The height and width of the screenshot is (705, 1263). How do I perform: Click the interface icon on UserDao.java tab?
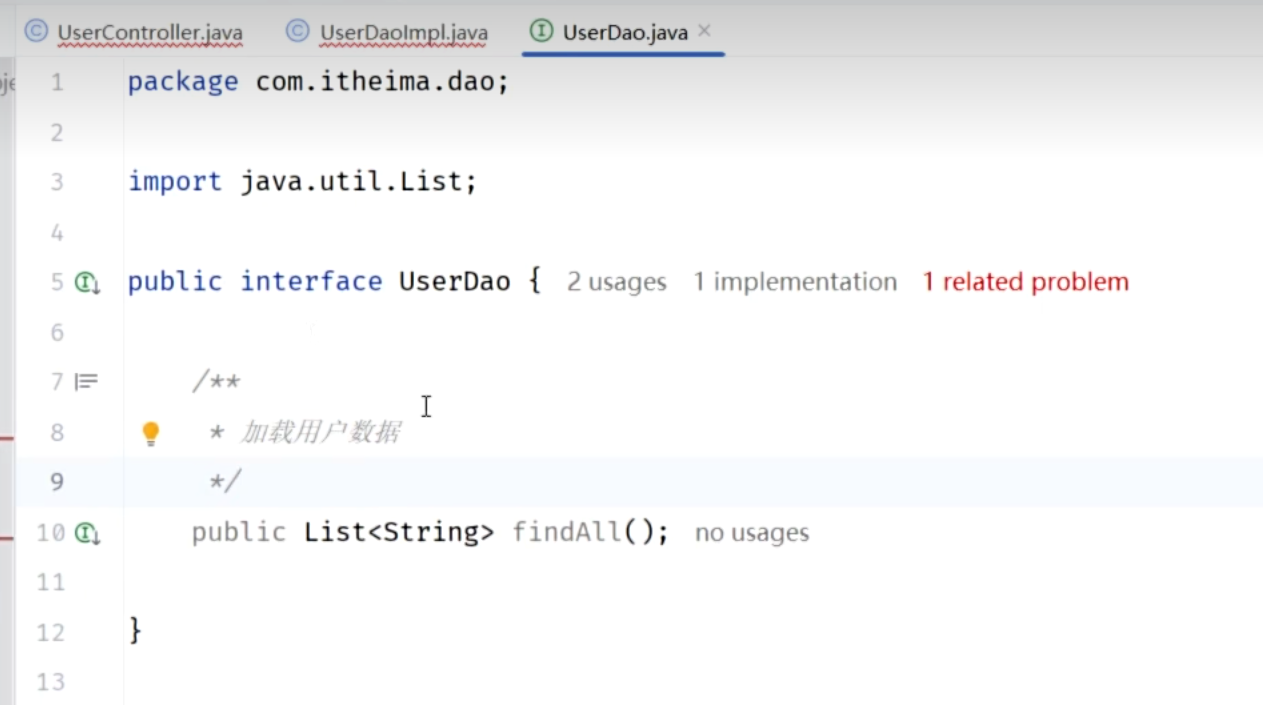tap(541, 31)
